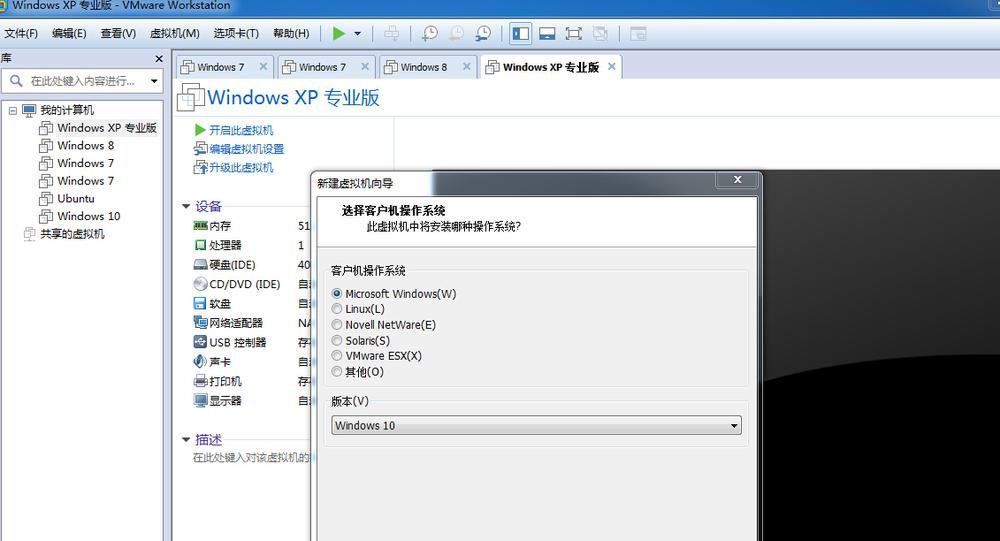Click the 显示器 display device icon

pyautogui.click(x=200, y=401)
